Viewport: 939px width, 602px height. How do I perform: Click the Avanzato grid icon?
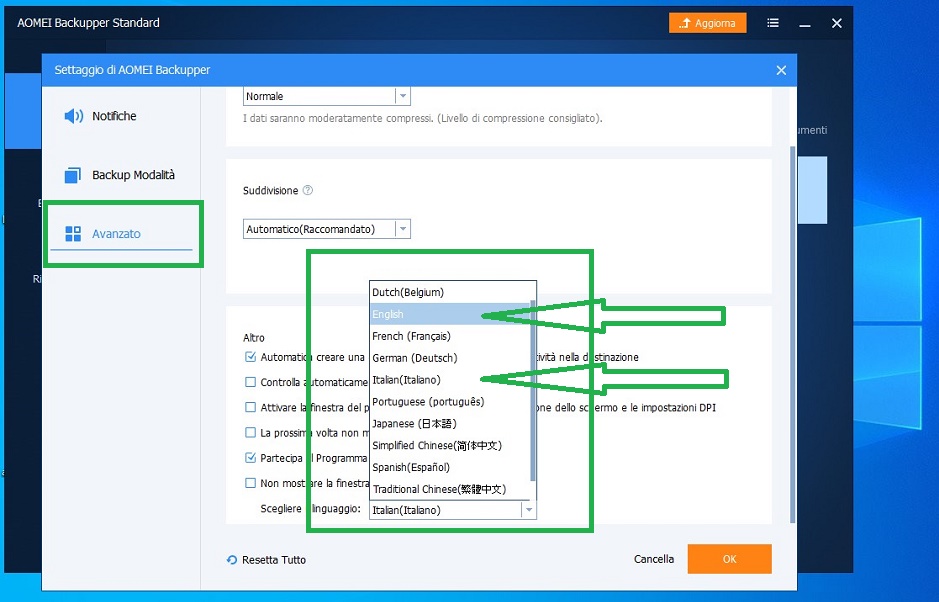click(x=73, y=234)
